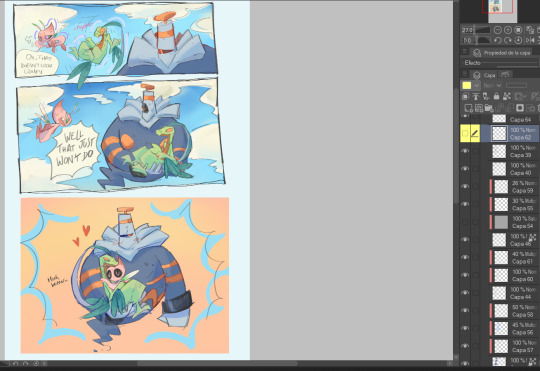Viewport: 540px width, 371px height.
Task: Create a new vector layer
Action: 478,108
